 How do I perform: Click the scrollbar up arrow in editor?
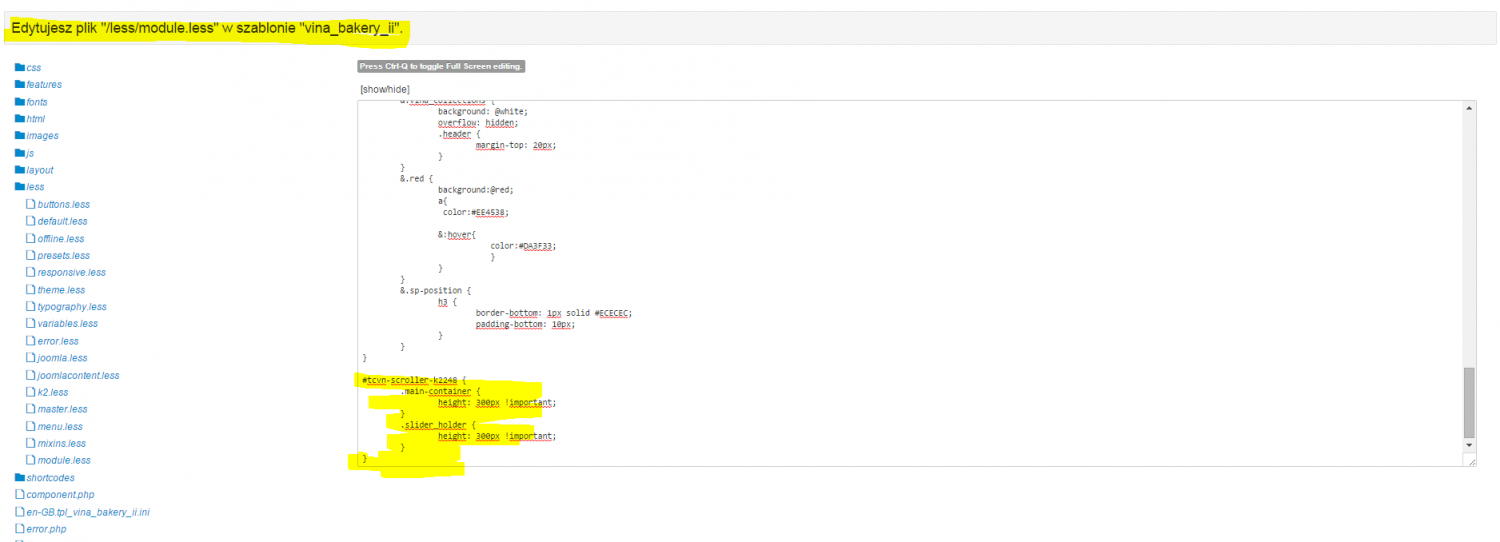click(x=1468, y=107)
